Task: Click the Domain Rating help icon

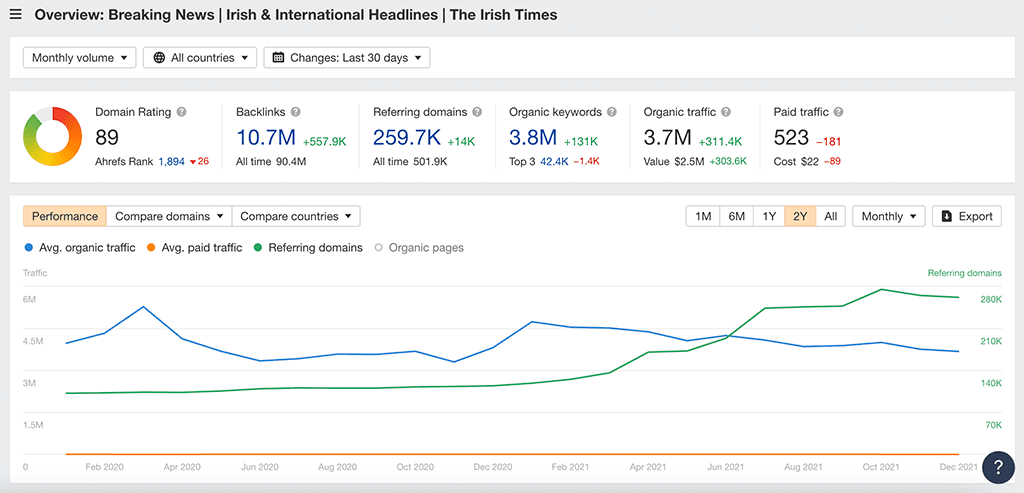Action: point(182,112)
